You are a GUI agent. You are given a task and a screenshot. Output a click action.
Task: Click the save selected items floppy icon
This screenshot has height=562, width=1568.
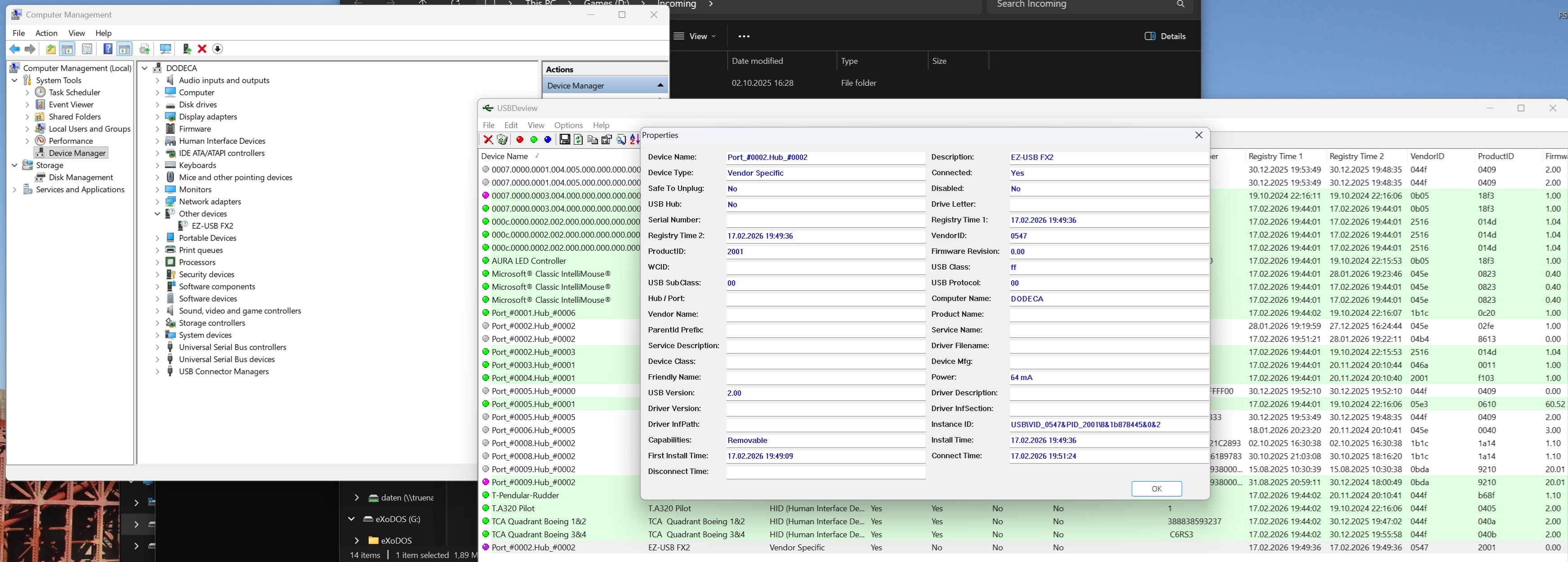pyautogui.click(x=565, y=140)
